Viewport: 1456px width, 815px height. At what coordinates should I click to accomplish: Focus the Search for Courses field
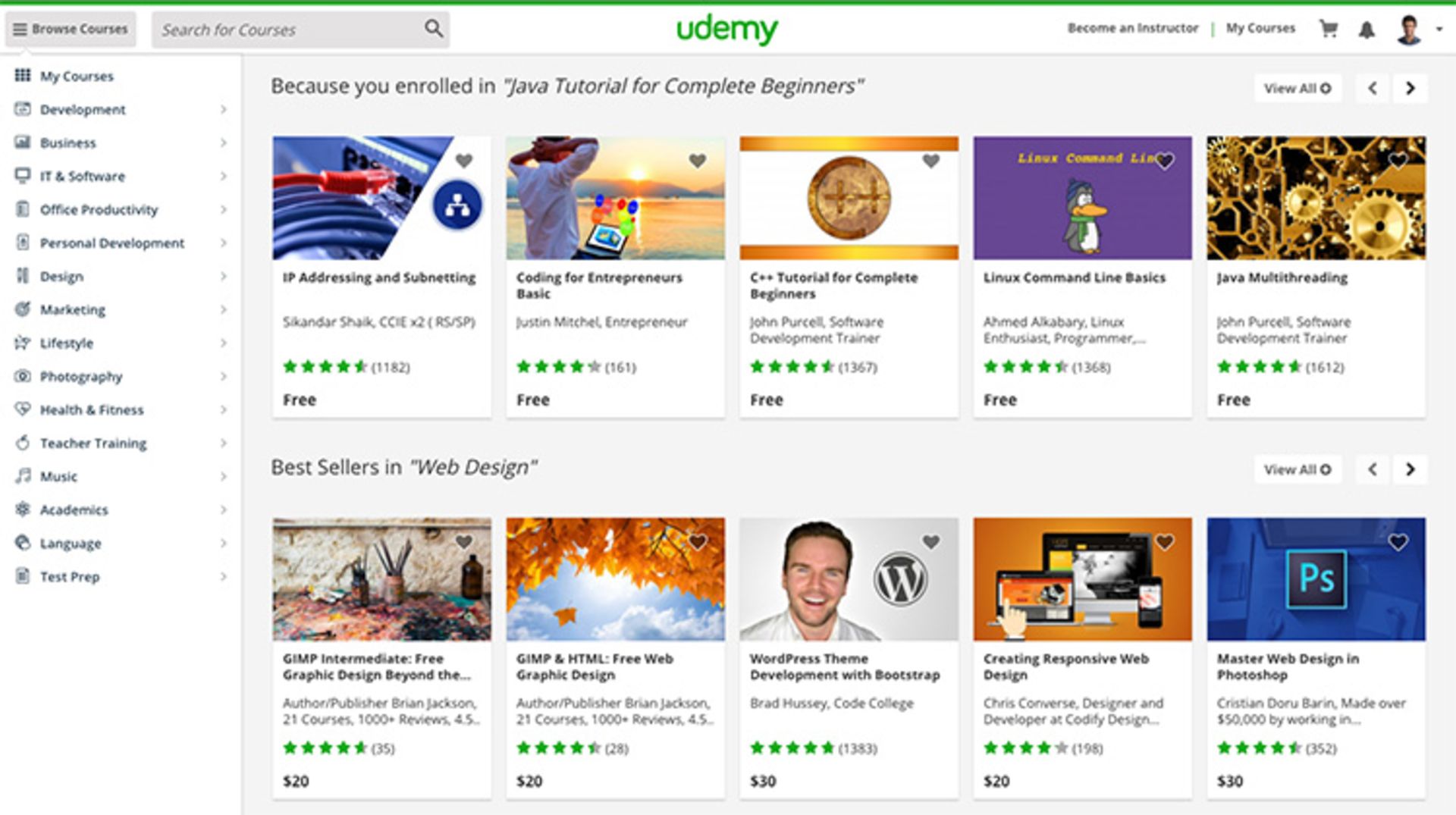[300, 30]
